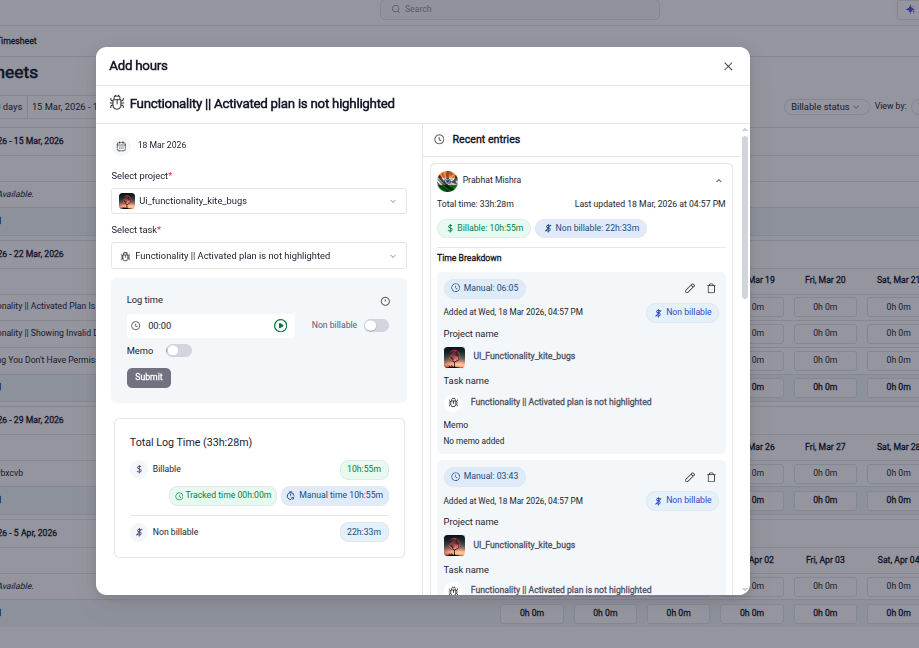
Task: Click the Timesheet breadcrumb in background
Action: 18,41
